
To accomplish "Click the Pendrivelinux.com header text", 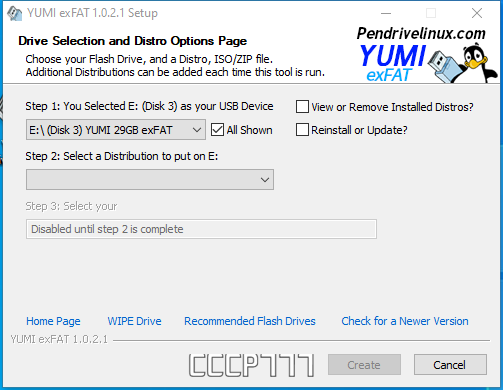I will (421, 33).
